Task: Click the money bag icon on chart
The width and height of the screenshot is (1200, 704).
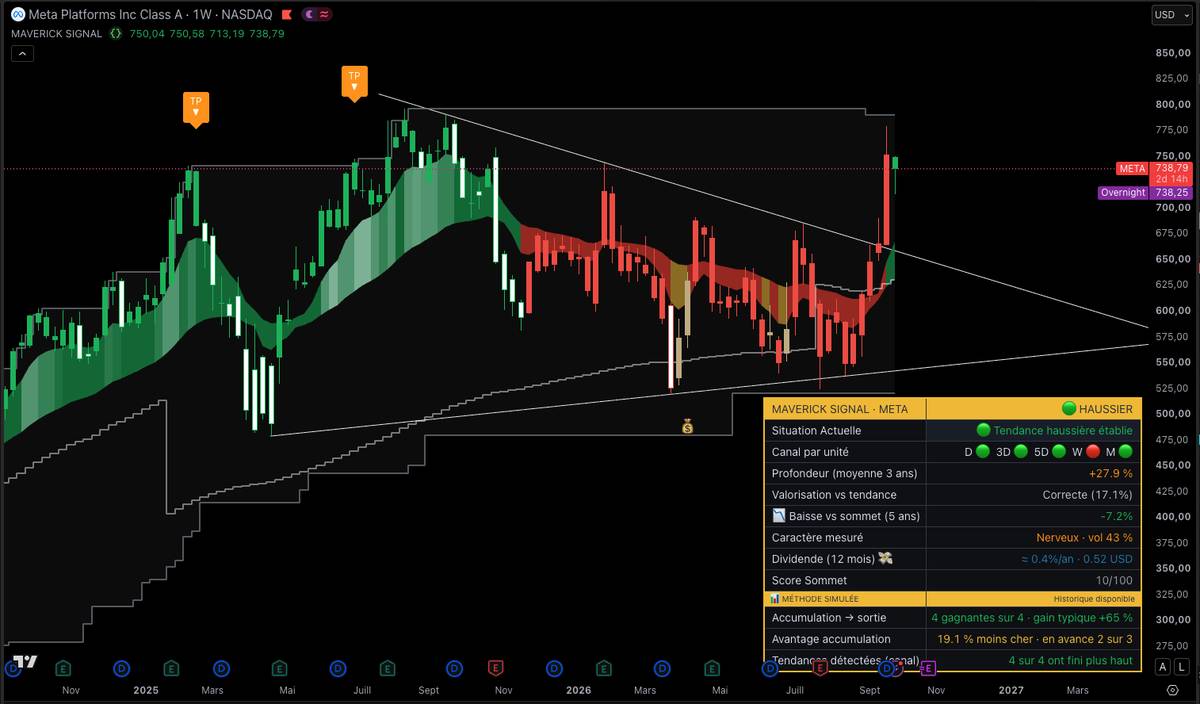Action: [687, 427]
